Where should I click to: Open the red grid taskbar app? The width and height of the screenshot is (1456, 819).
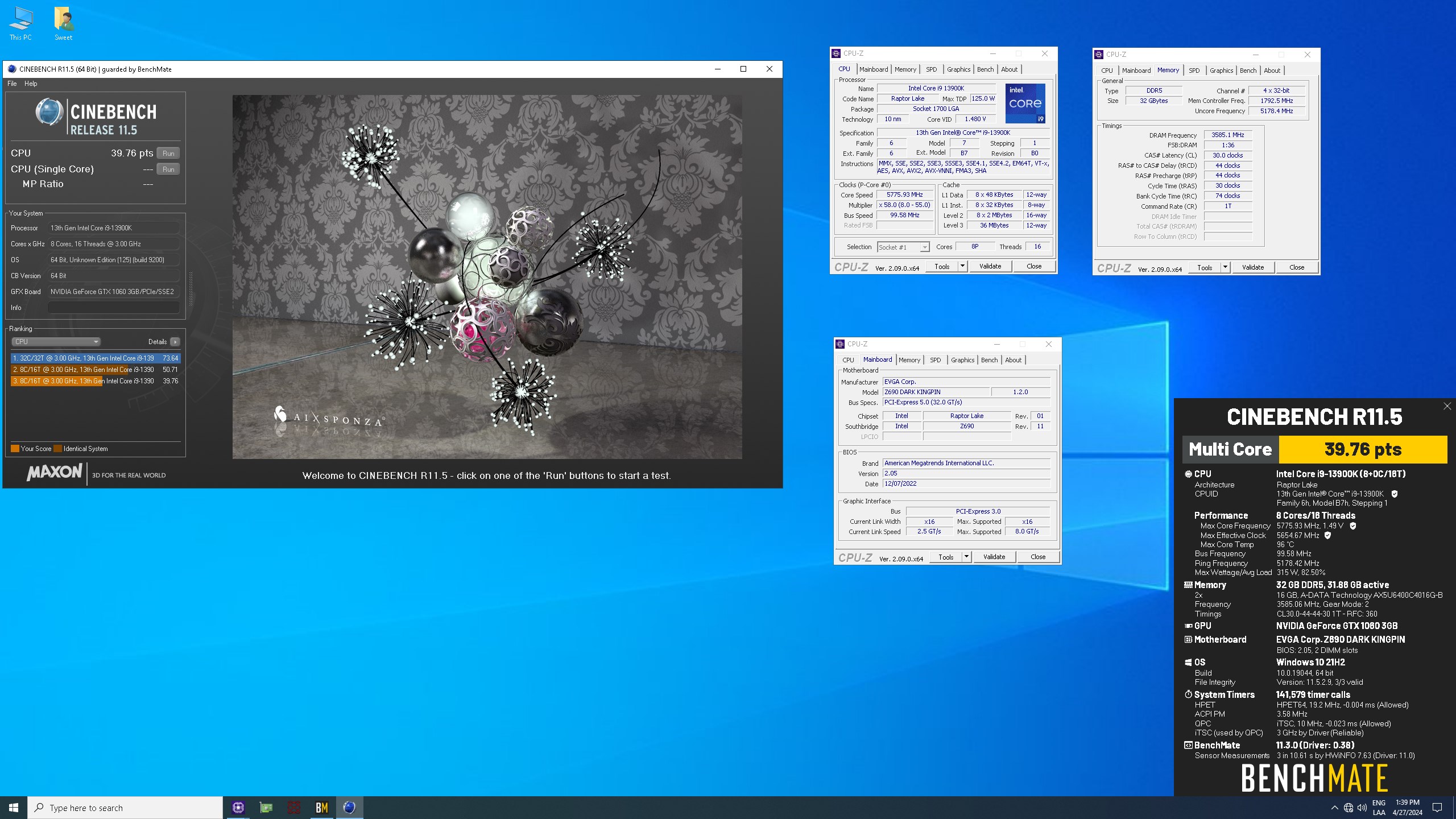(x=294, y=808)
